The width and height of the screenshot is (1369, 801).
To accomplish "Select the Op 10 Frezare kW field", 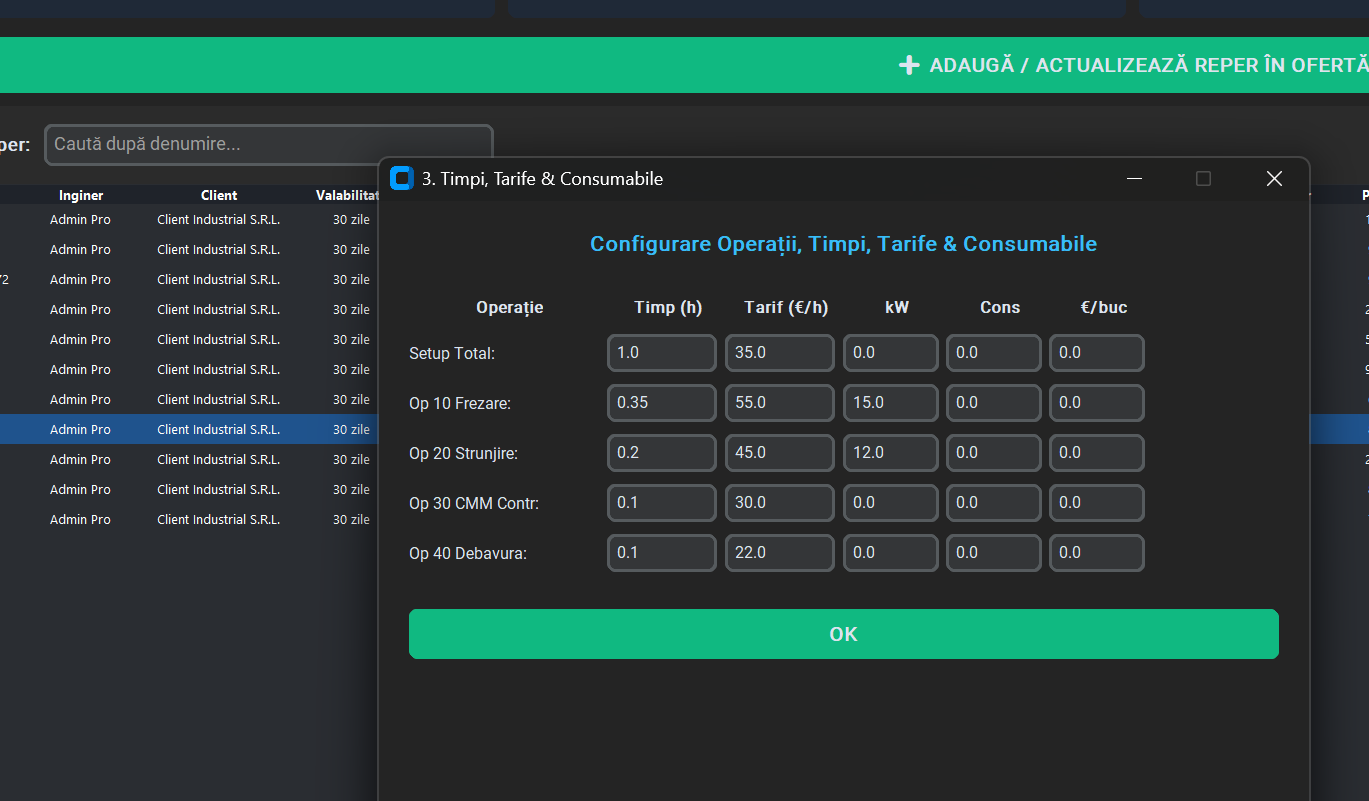I will pos(891,403).
